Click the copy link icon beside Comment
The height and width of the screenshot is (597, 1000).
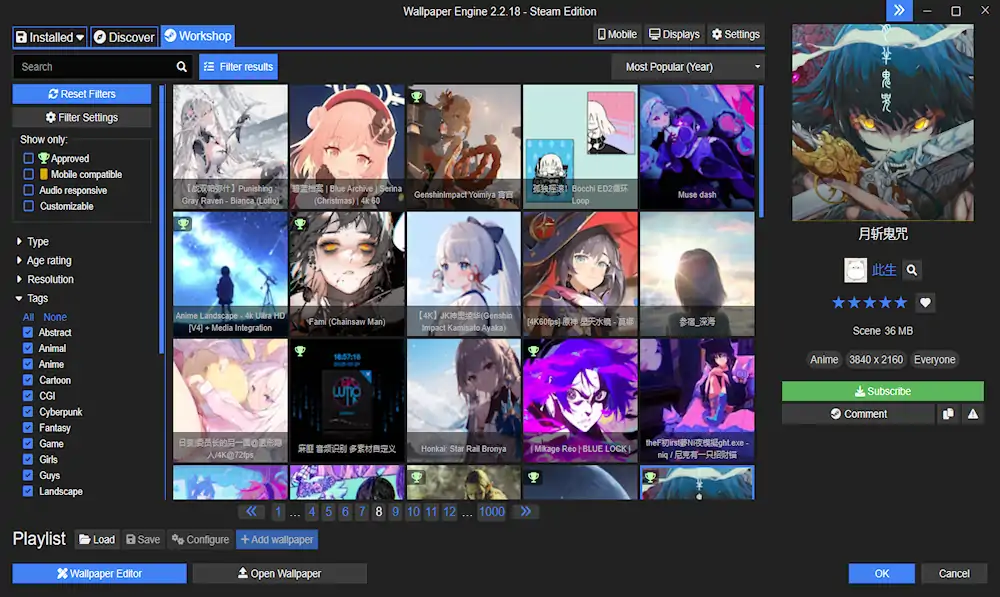[x=948, y=414]
